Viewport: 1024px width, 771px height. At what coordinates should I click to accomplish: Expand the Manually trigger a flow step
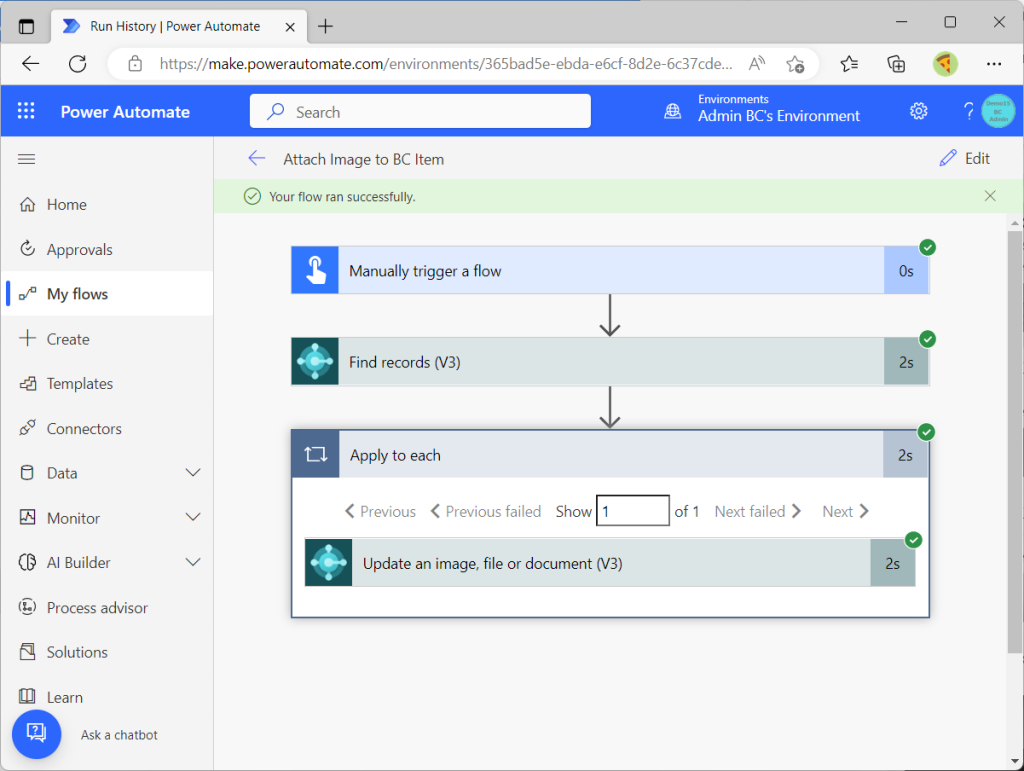[x=610, y=270]
